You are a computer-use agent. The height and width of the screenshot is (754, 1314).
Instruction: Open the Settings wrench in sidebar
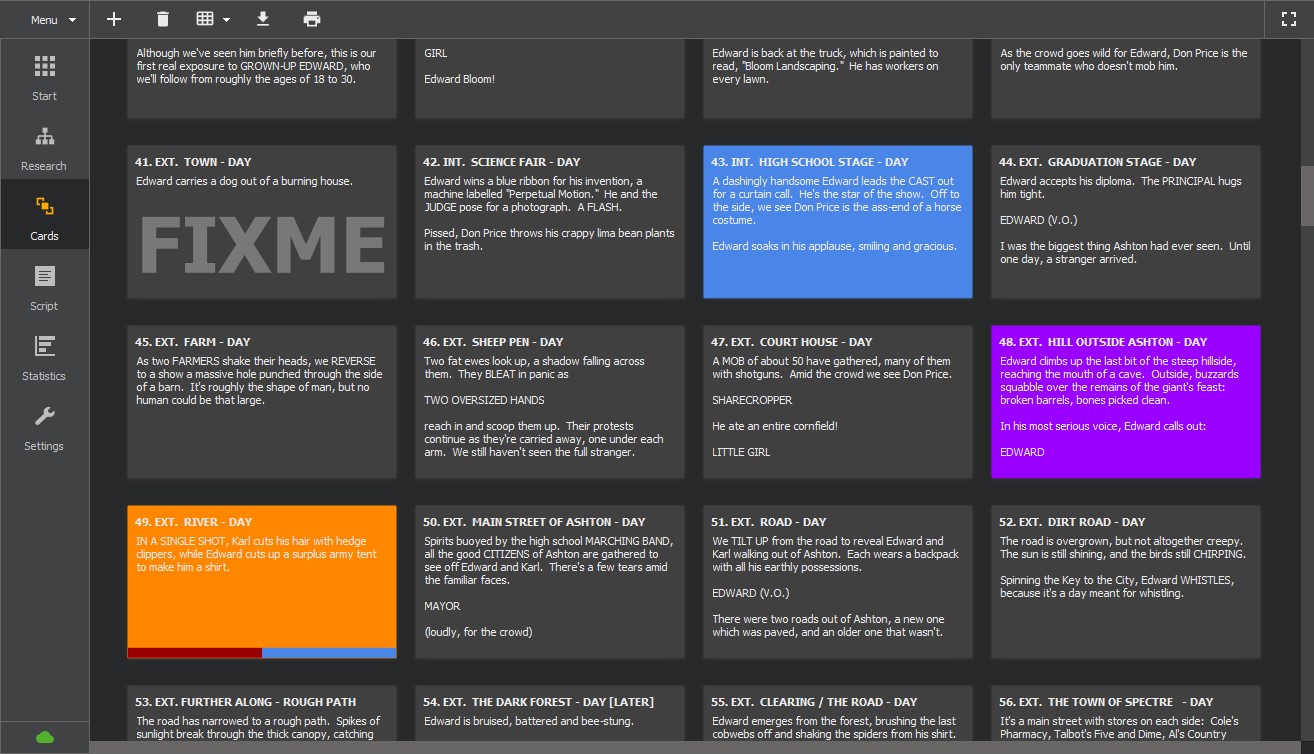pos(44,427)
